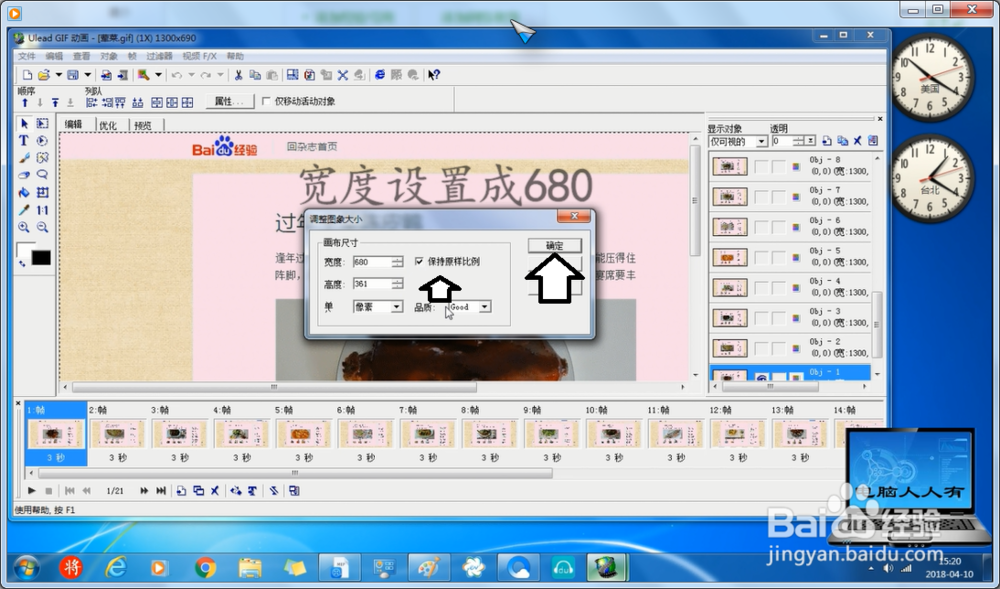Select the Fill bucket tool
This screenshot has height=589, width=1000.
(x=24, y=192)
